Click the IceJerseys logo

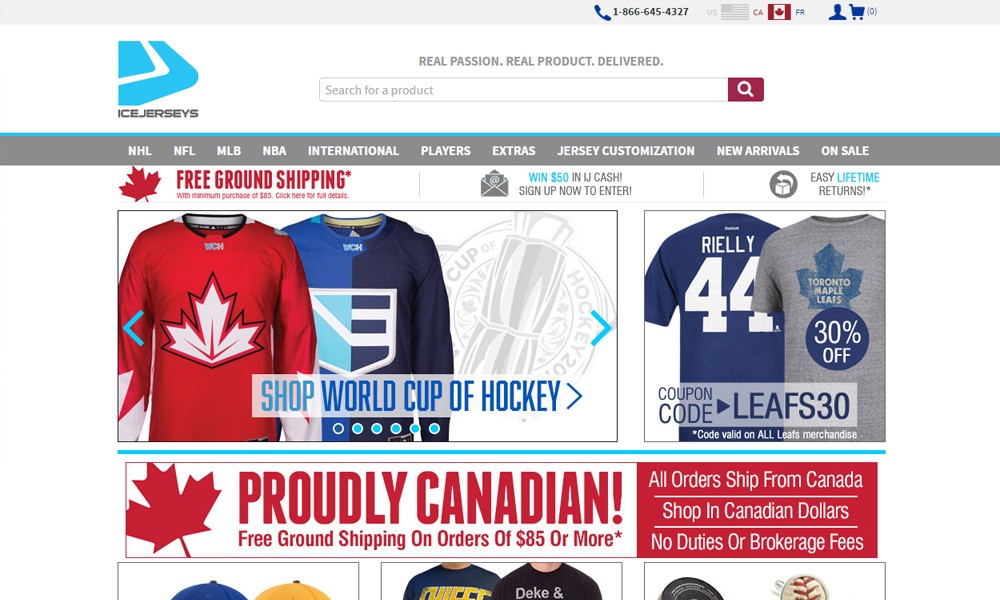[158, 80]
